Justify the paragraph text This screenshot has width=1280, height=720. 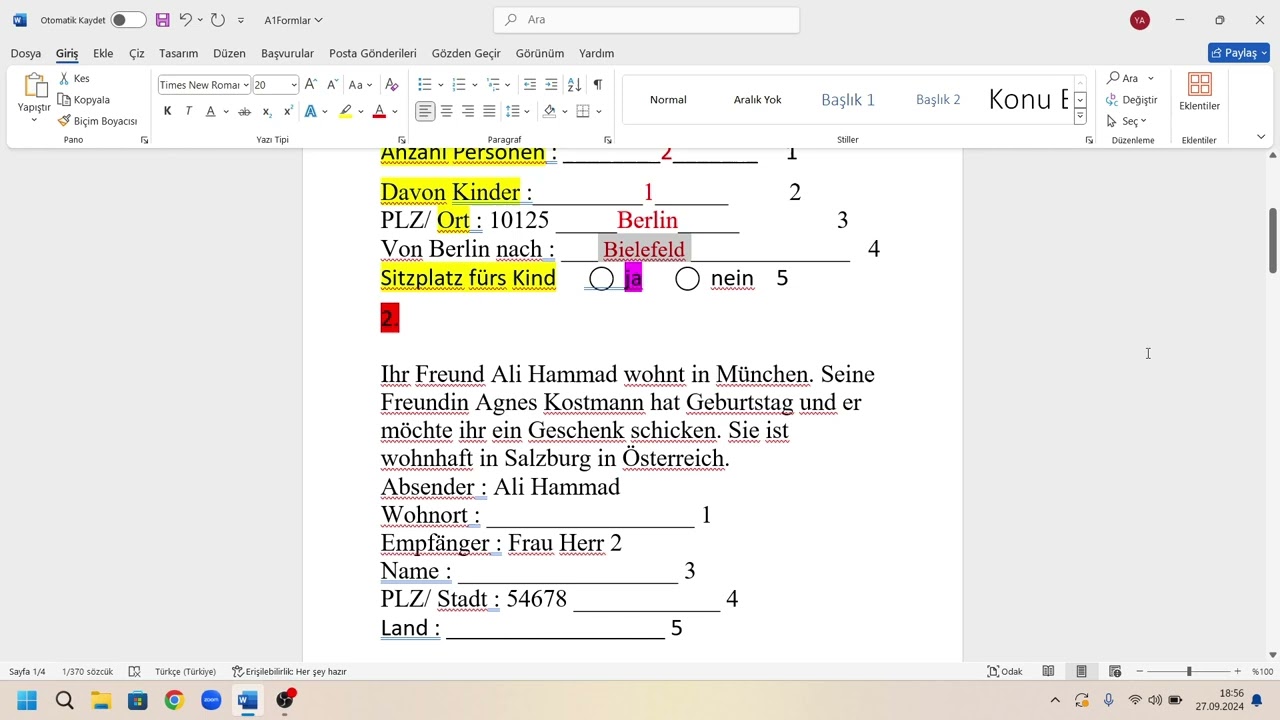tap(489, 112)
